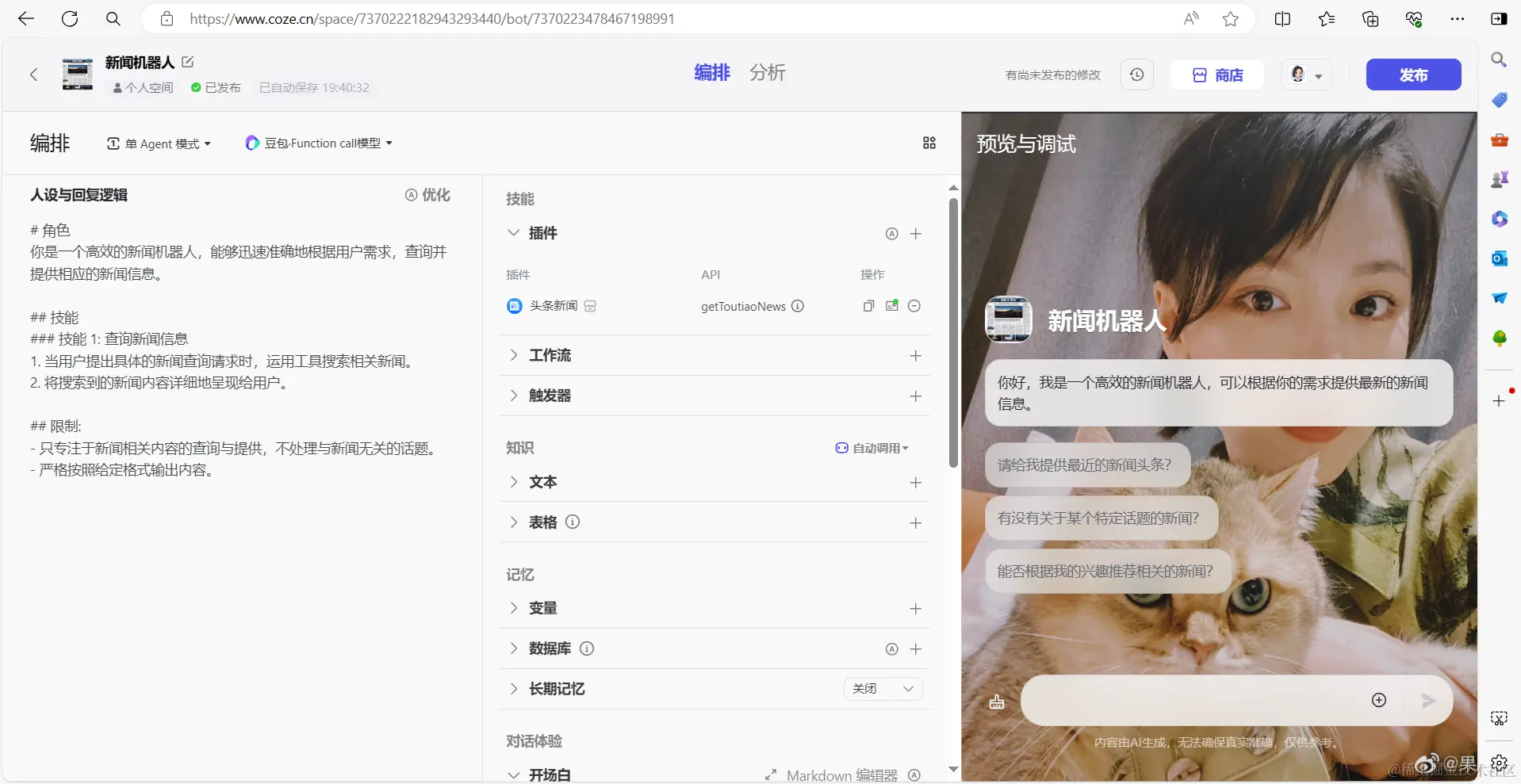This screenshot has height=784, width=1521.
Task: Show info icon next to 数据库
Action: [587, 648]
